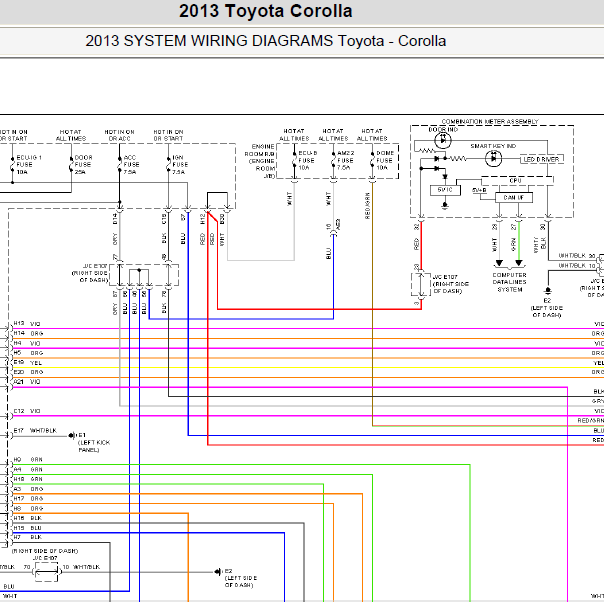Click the A21 VIO terminal label
Image resolution: width=604 pixels, height=602 pixels.
(27, 382)
